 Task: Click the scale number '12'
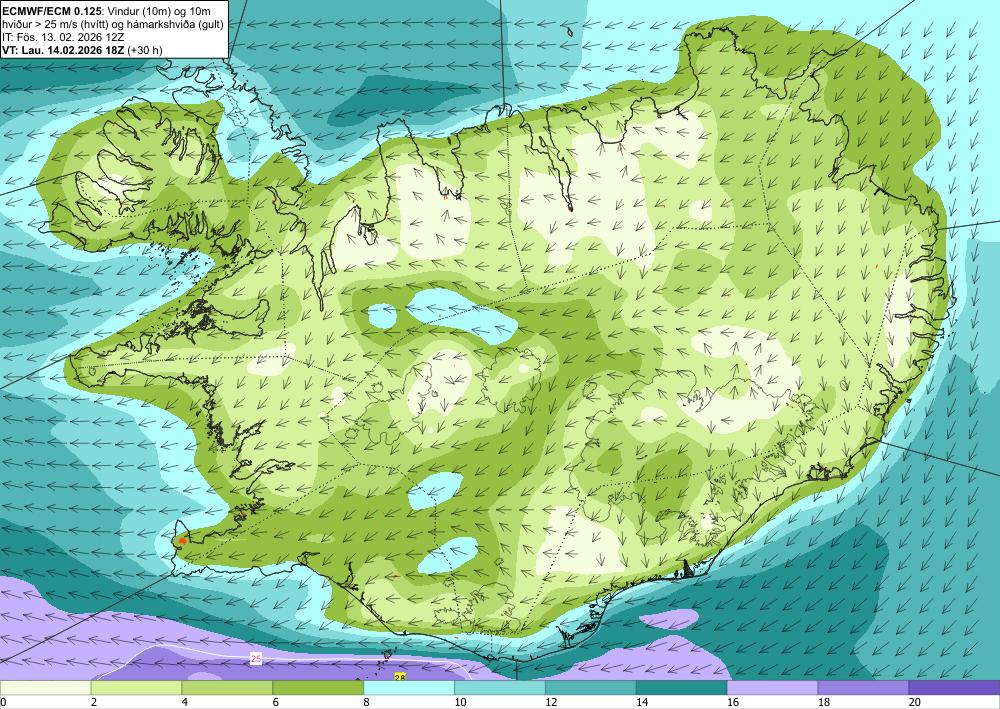click(x=551, y=702)
